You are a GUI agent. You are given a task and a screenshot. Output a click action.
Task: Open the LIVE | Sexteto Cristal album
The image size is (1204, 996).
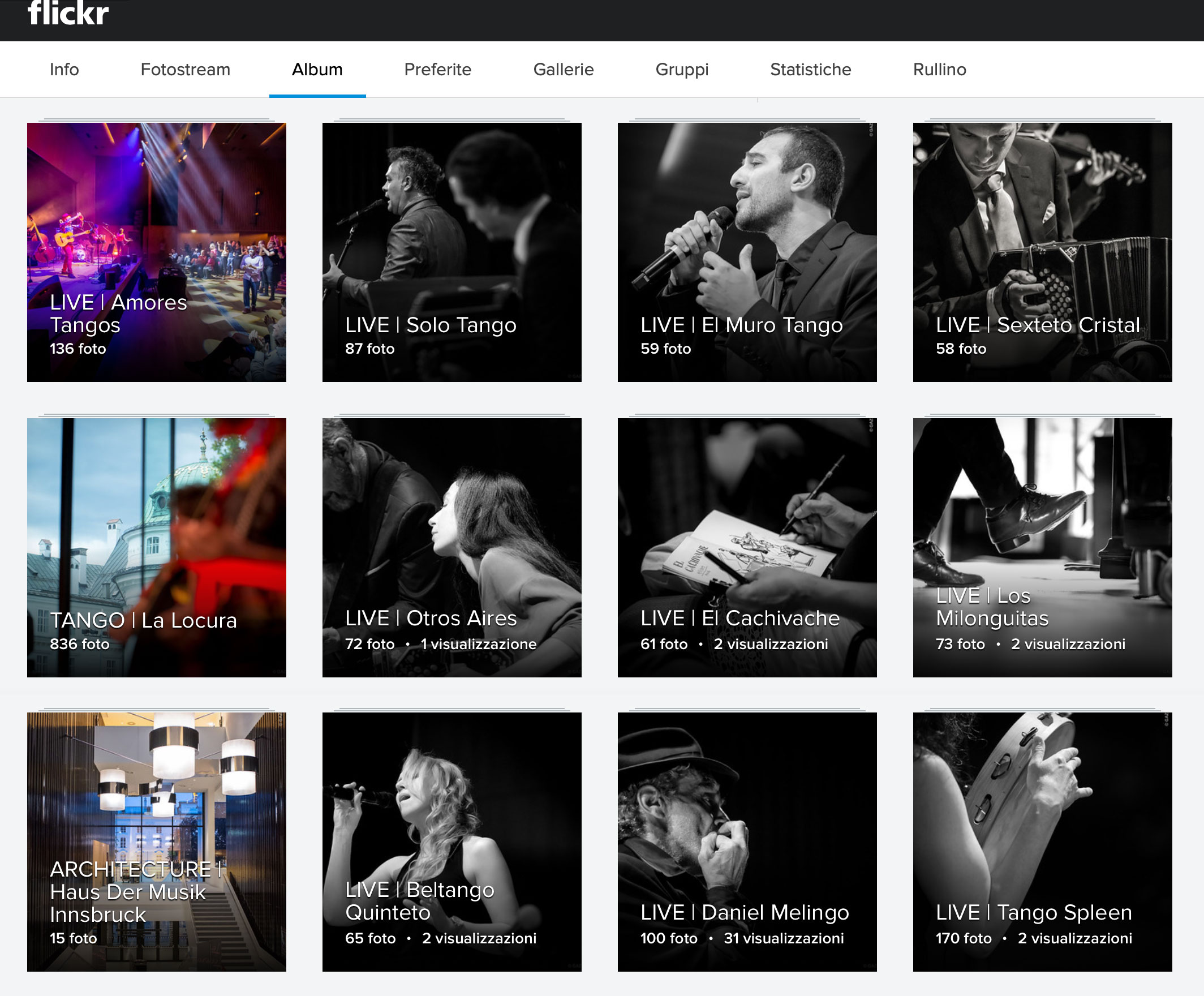pyautogui.click(x=1042, y=252)
